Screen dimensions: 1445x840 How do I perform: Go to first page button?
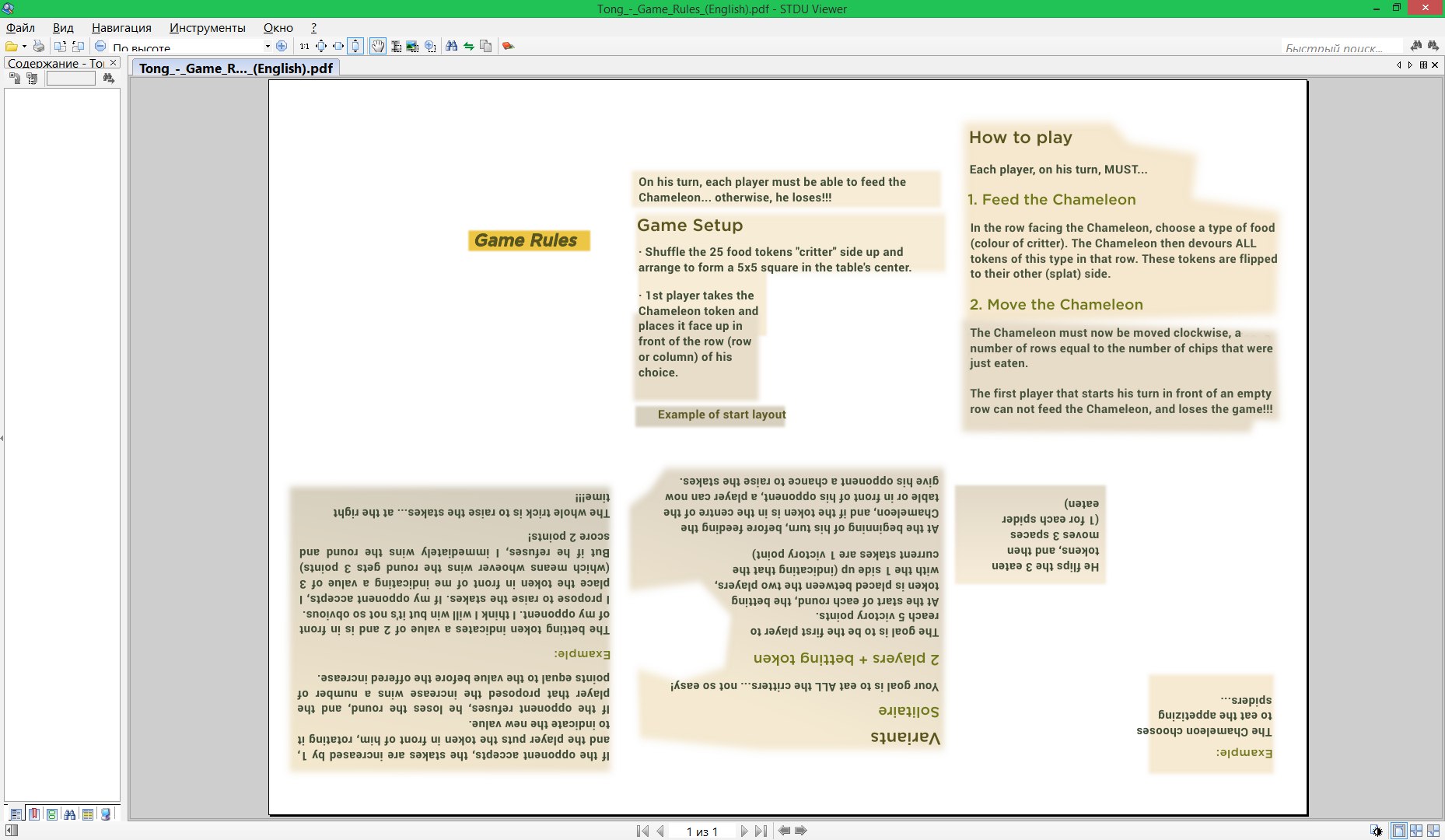click(x=642, y=831)
